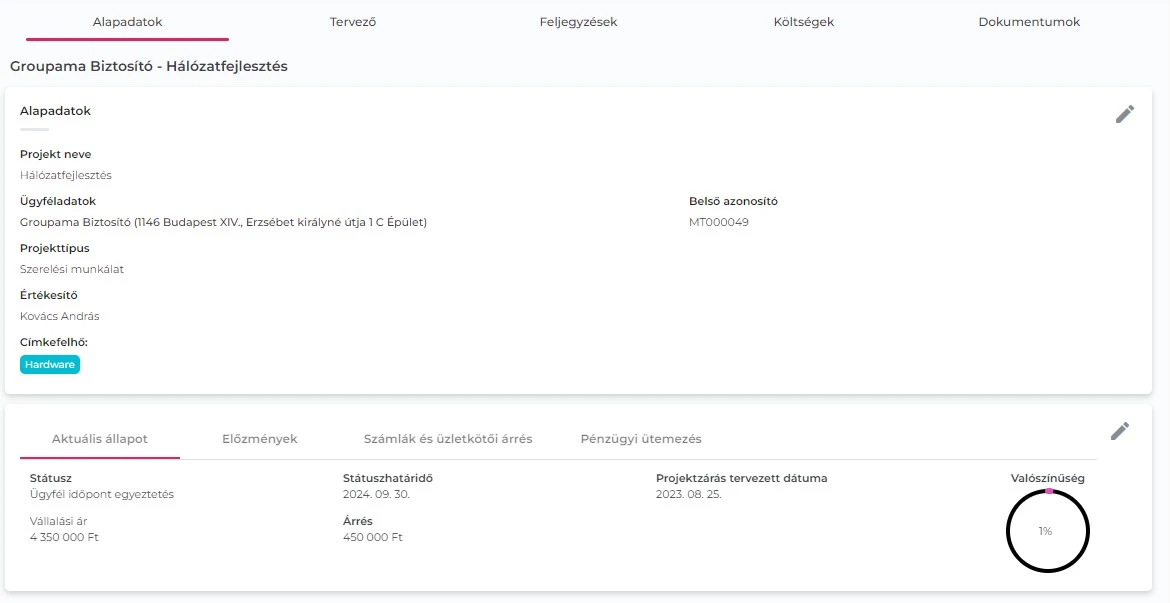
Task: Select the Hardware tag chip
Action: pyautogui.click(x=49, y=364)
